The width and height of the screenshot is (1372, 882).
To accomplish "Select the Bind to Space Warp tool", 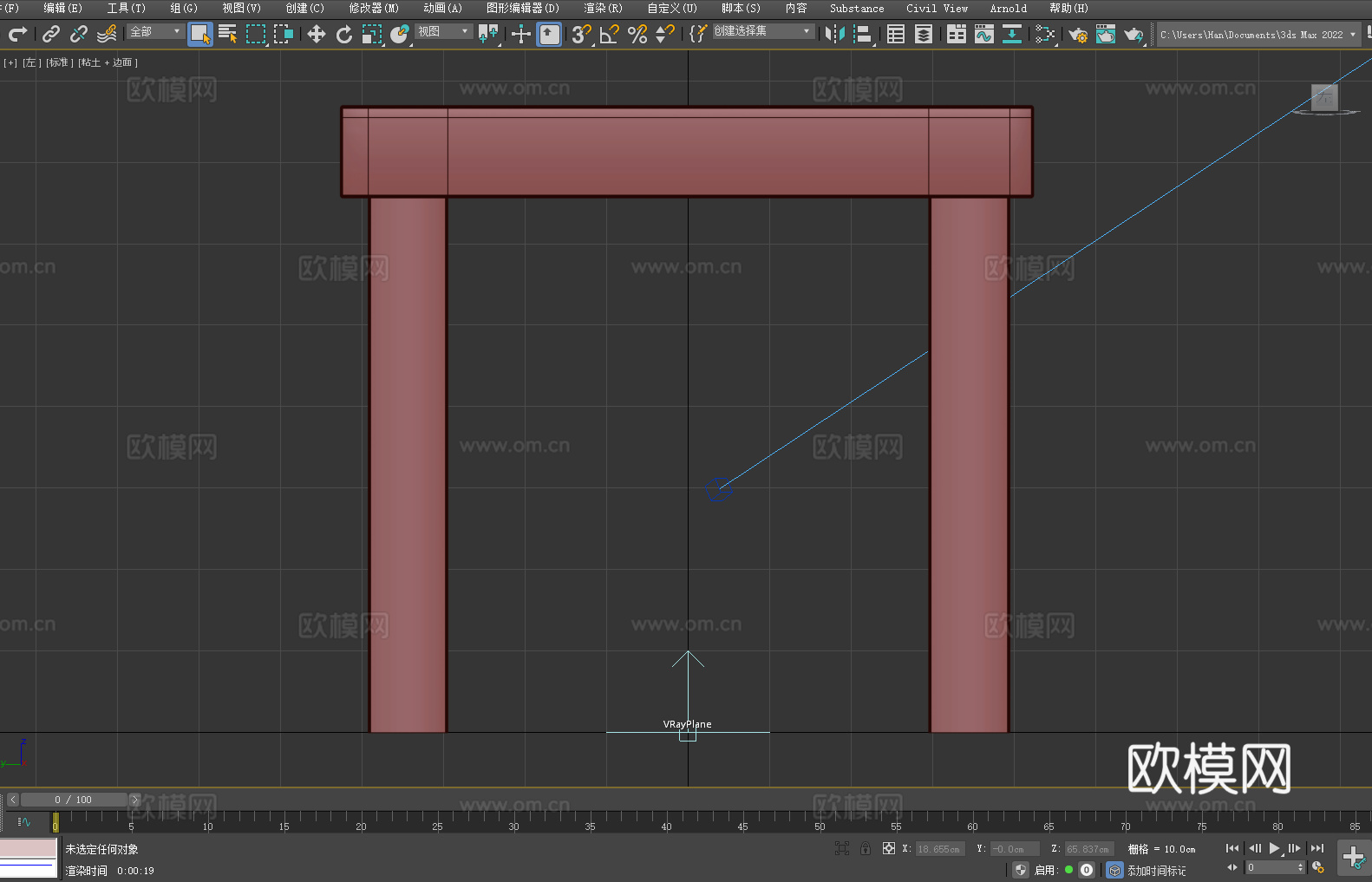I will (x=107, y=34).
